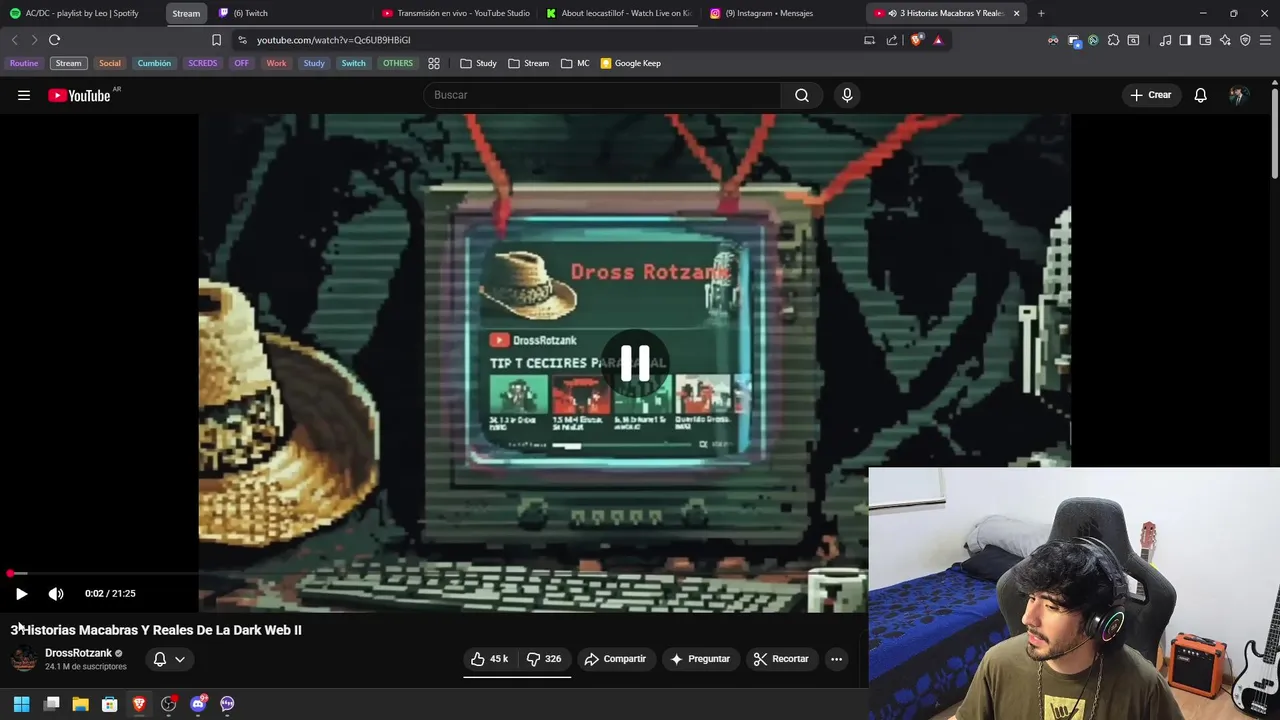Open the MC bookmarks folder
The height and width of the screenshot is (720, 1280).
(x=575, y=63)
